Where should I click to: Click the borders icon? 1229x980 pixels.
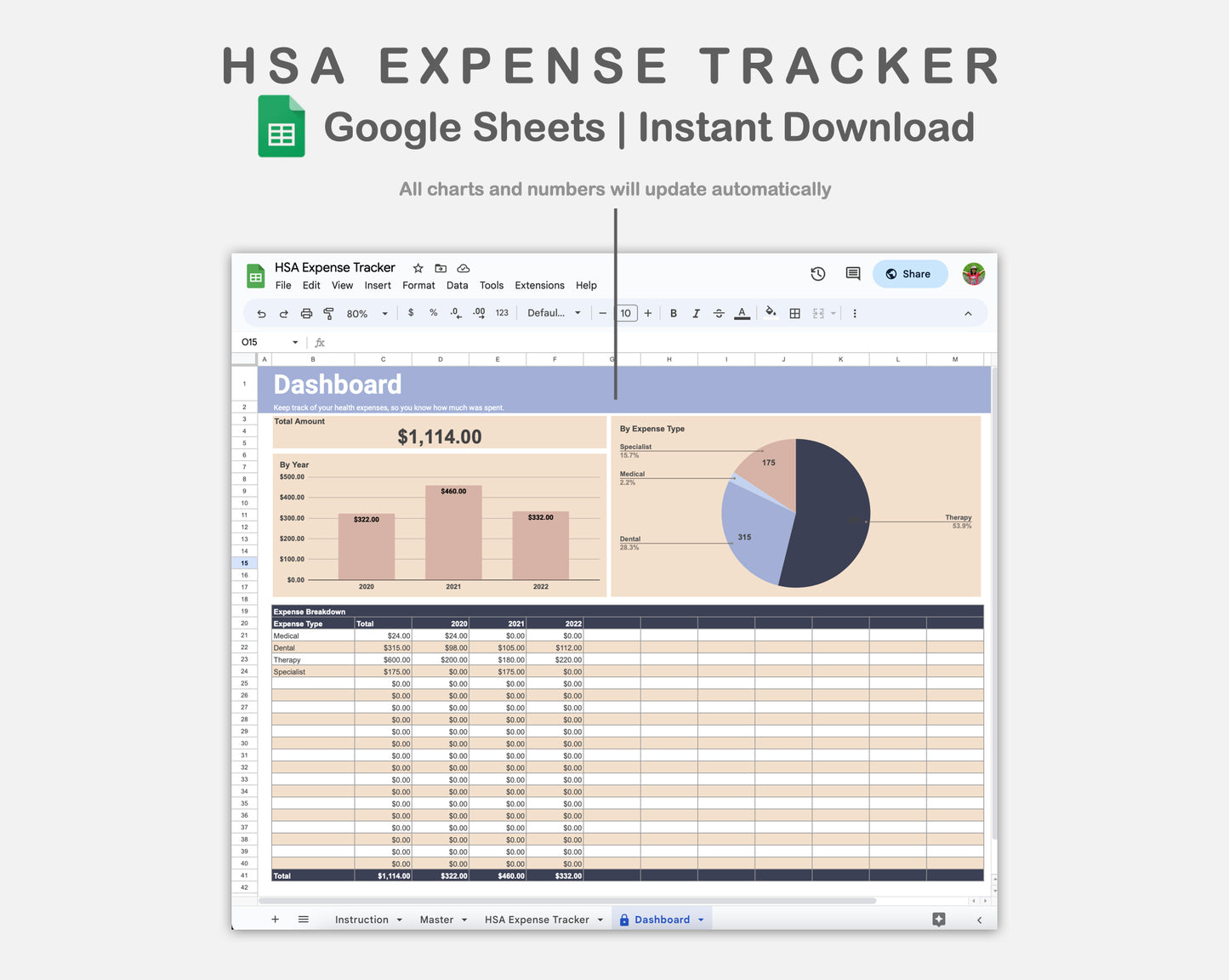(794, 313)
